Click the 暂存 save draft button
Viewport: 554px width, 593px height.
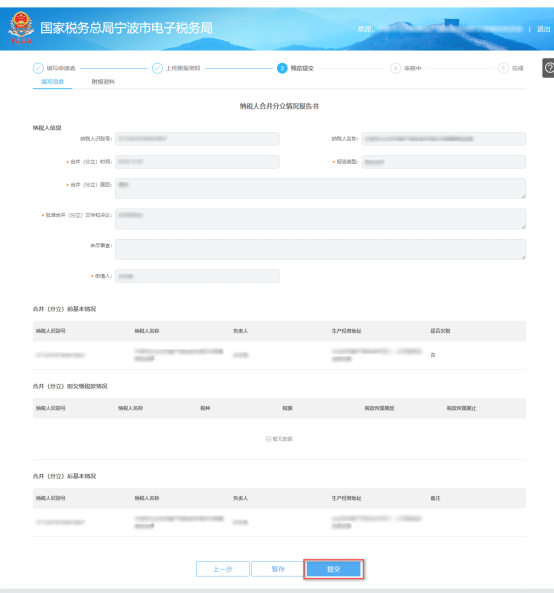point(278,569)
